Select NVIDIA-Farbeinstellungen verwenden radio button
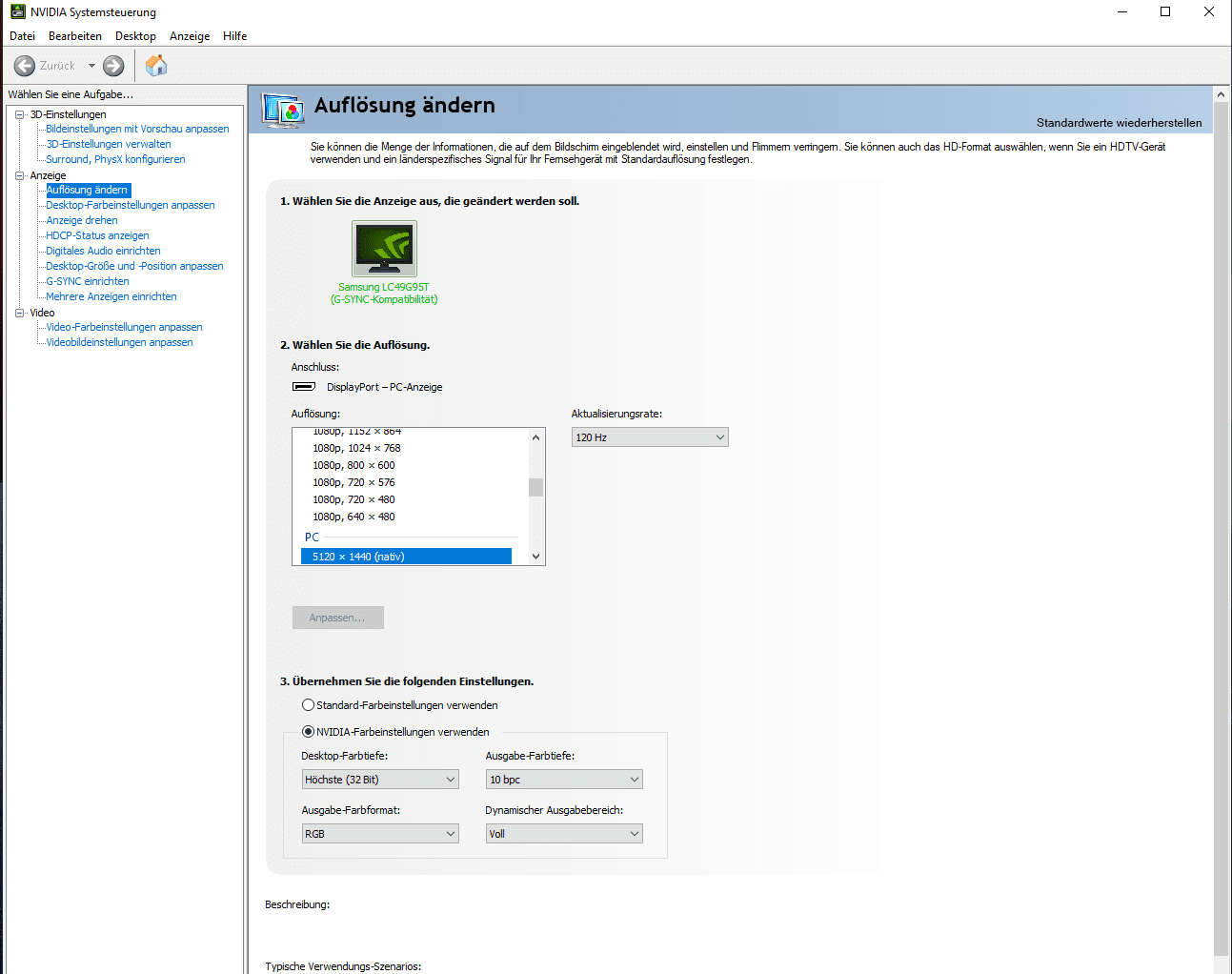The width and height of the screenshot is (1232, 974). pyautogui.click(x=308, y=732)
